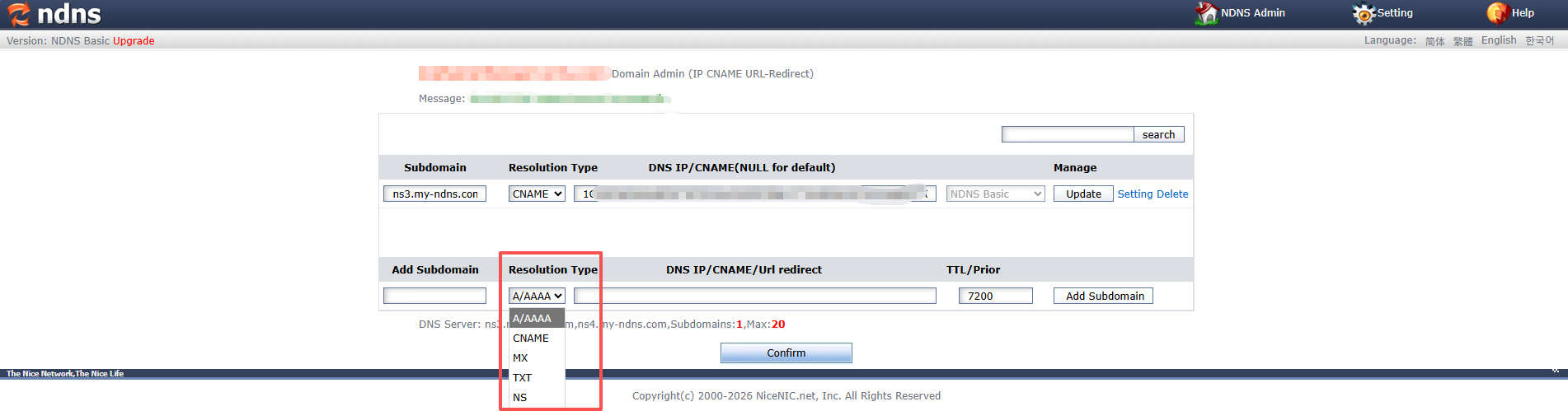Collapse the A/AAAA resolution type dropdown
The image size is (1568, 411).
point(537,296)
